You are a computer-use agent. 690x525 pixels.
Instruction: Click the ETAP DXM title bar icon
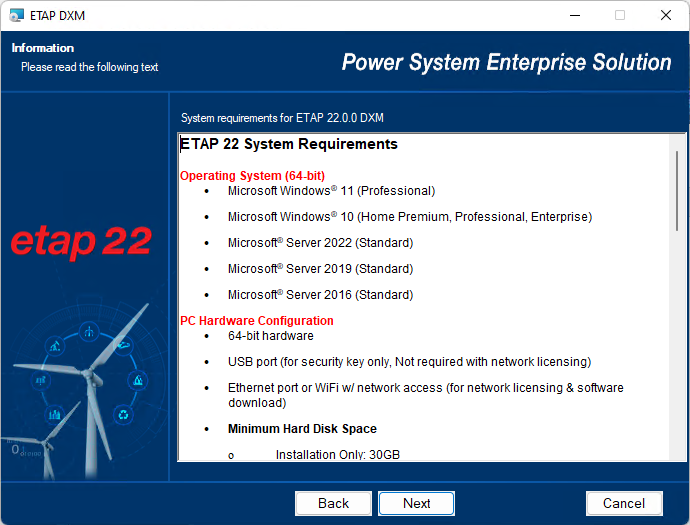point(16,15)
